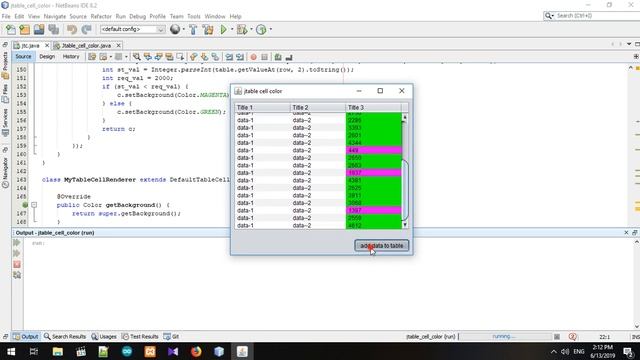This screenshot has width=640, height=360.
Task: Click the add data to table button
Action: [382, 246]
